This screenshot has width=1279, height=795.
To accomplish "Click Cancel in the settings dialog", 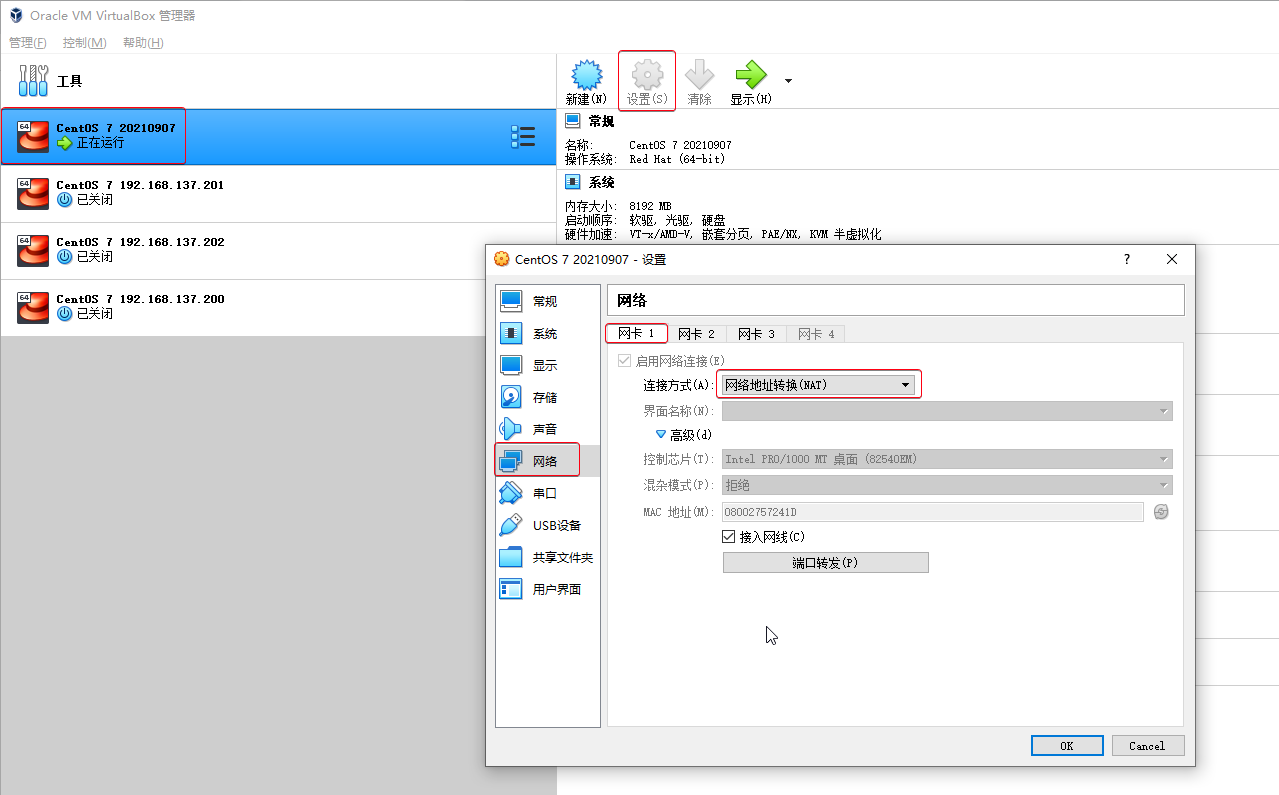I will (1147, 745).
